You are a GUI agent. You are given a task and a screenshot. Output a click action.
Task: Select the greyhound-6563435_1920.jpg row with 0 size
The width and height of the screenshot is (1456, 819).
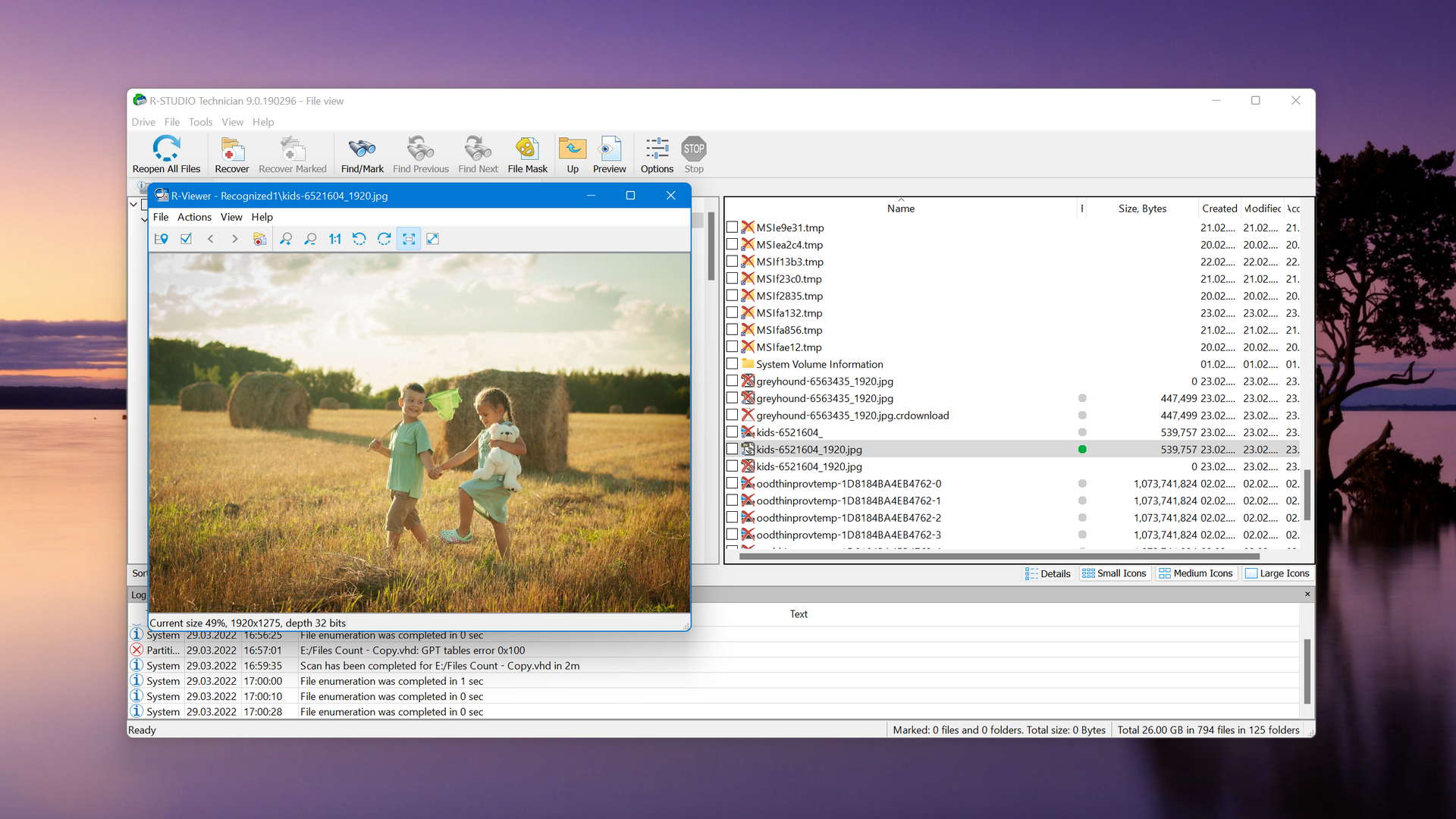[1012, 381]
